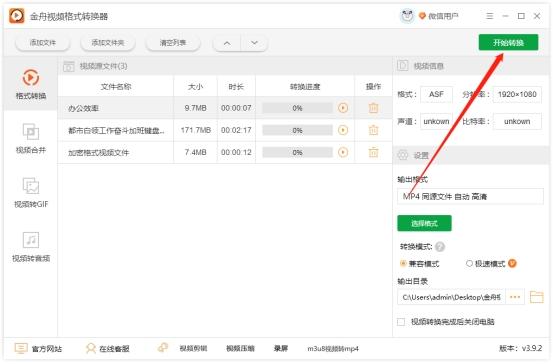Click the 9.7MB size cell

(x=195, y=108)
